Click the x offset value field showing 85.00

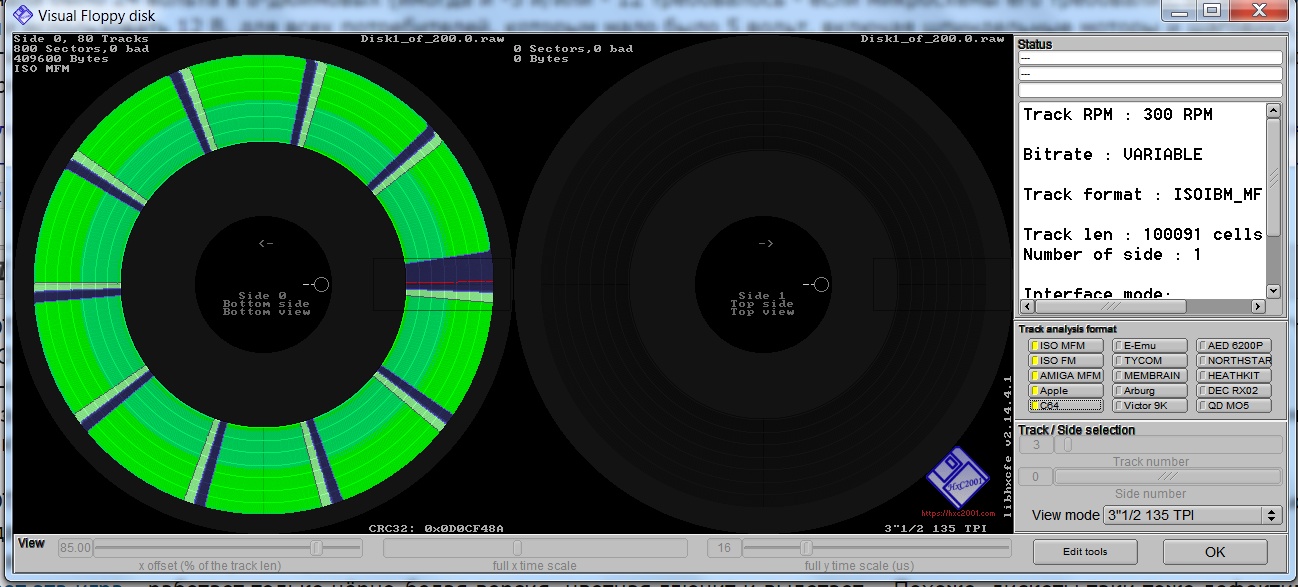pos(75,548)
